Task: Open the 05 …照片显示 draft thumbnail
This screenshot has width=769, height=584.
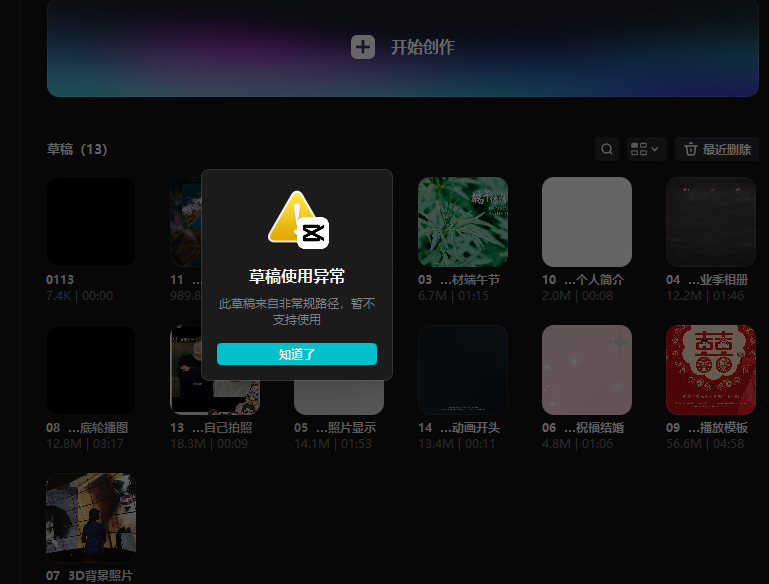Action: [339, 397]
